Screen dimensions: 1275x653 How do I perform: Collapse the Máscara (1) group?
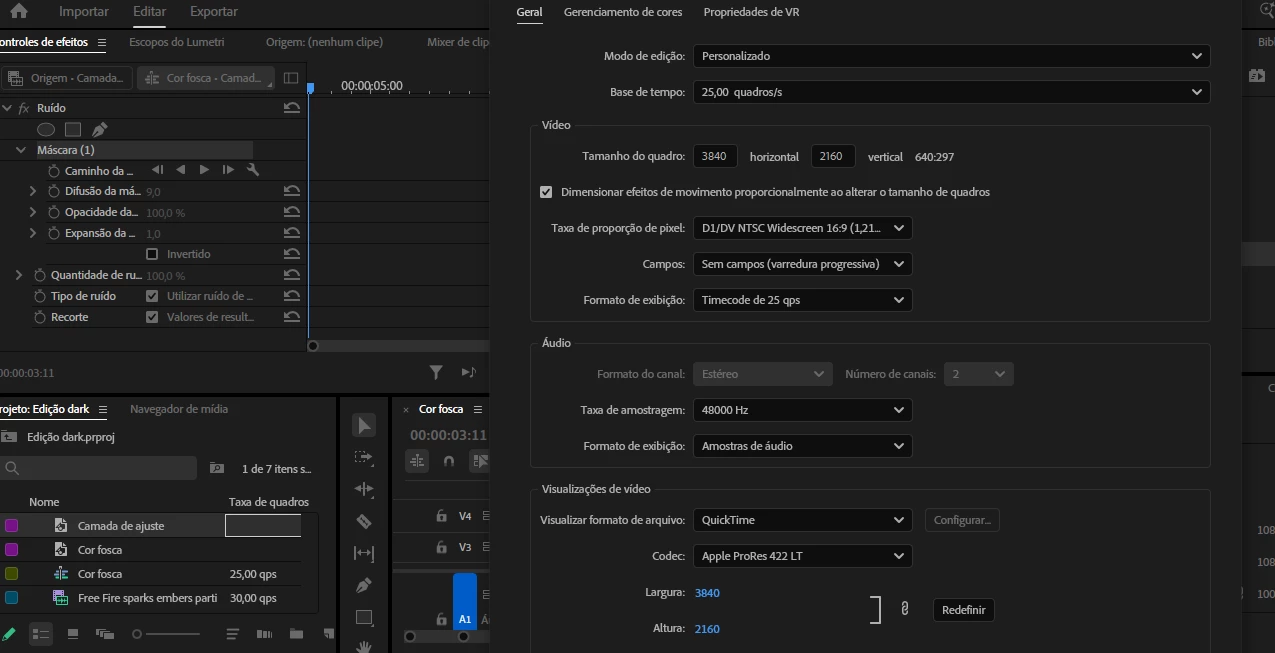click(x=21, y=150)
